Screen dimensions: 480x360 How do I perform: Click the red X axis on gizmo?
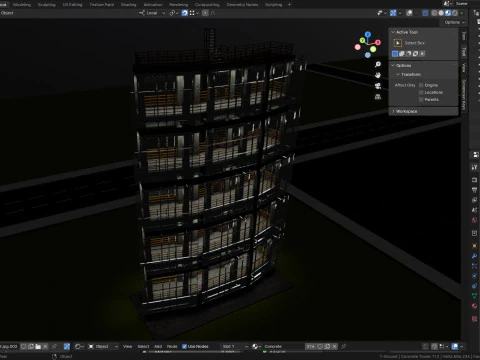click(x=378, y=42)
